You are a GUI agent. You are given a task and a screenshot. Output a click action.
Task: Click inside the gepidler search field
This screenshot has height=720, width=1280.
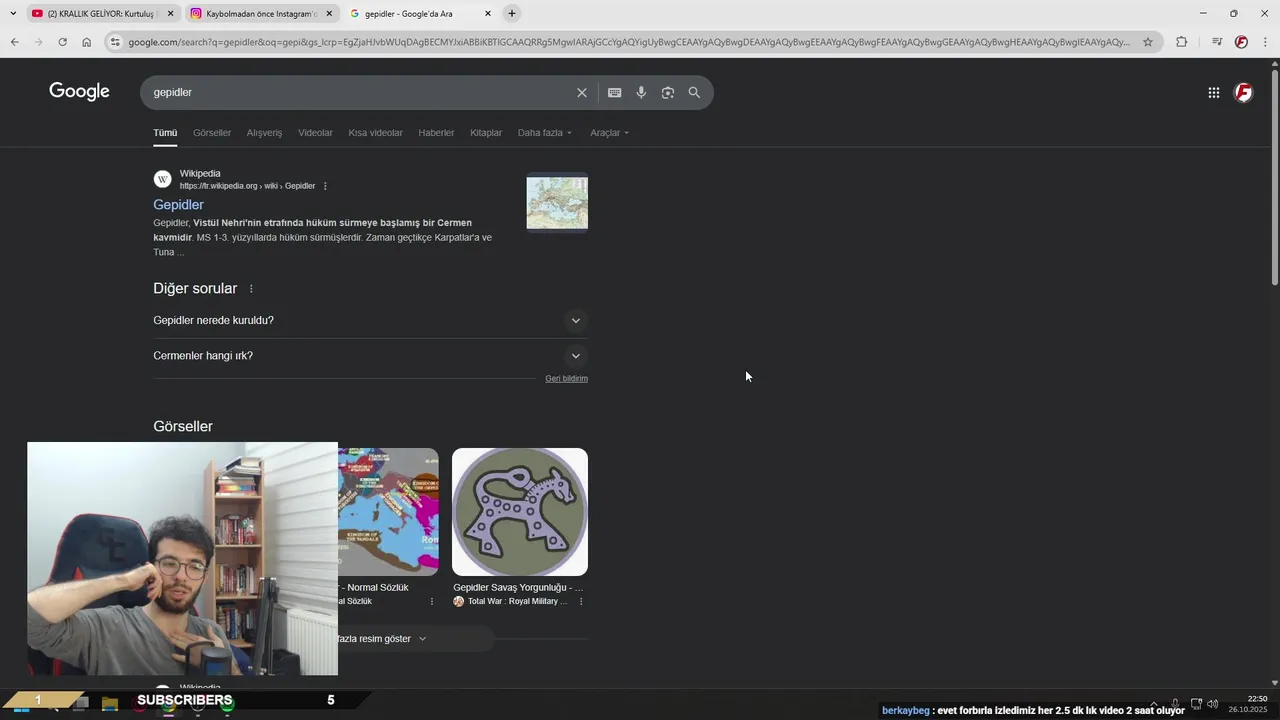tap(360, 93)
